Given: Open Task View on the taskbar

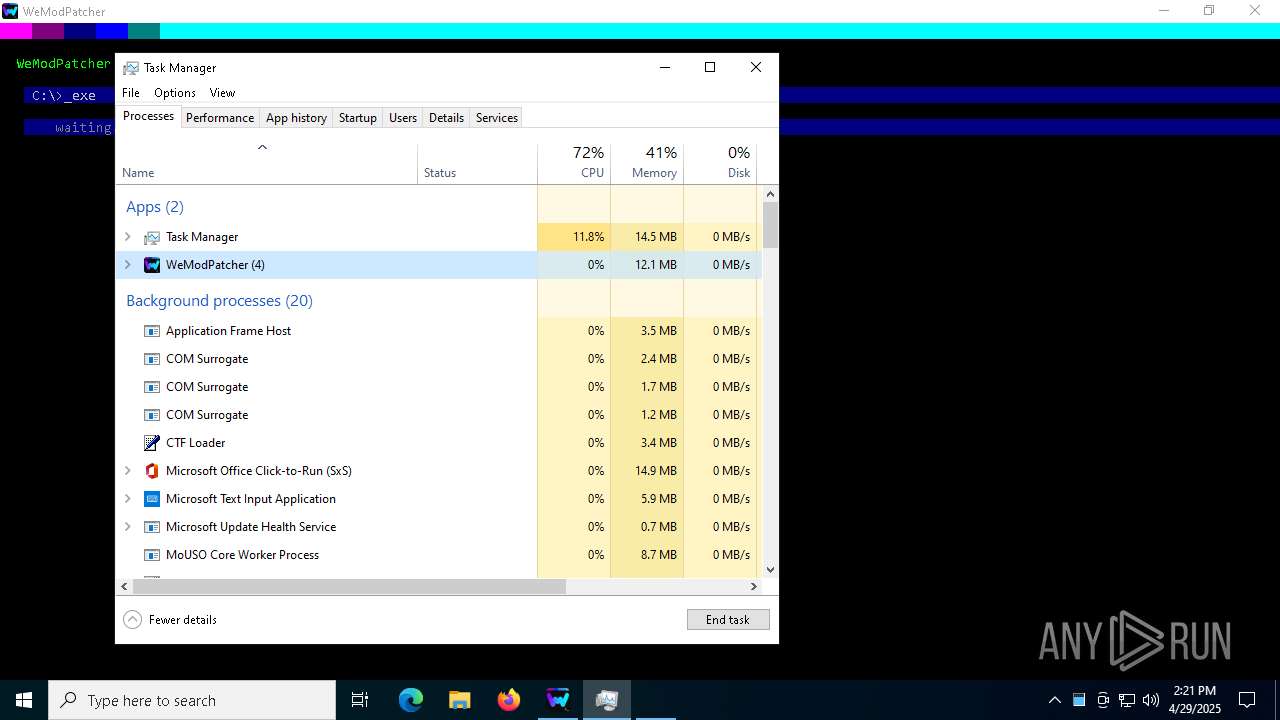Looking at the screenshot, I should [x=360, y=700].
